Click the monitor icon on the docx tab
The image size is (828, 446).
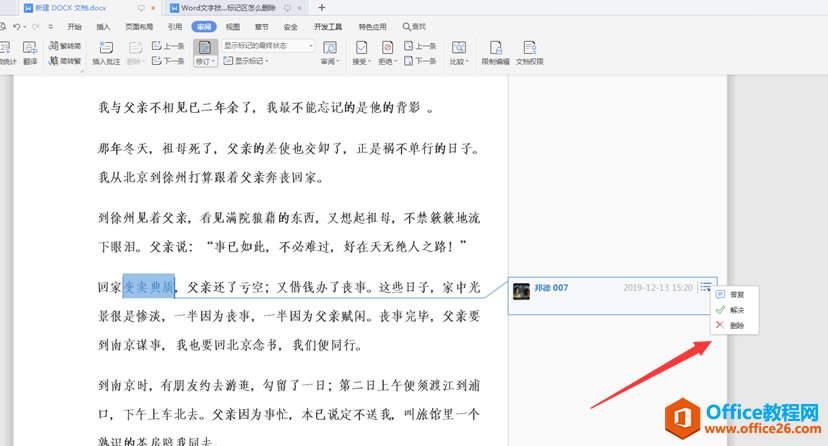click(x=141, y=8)
